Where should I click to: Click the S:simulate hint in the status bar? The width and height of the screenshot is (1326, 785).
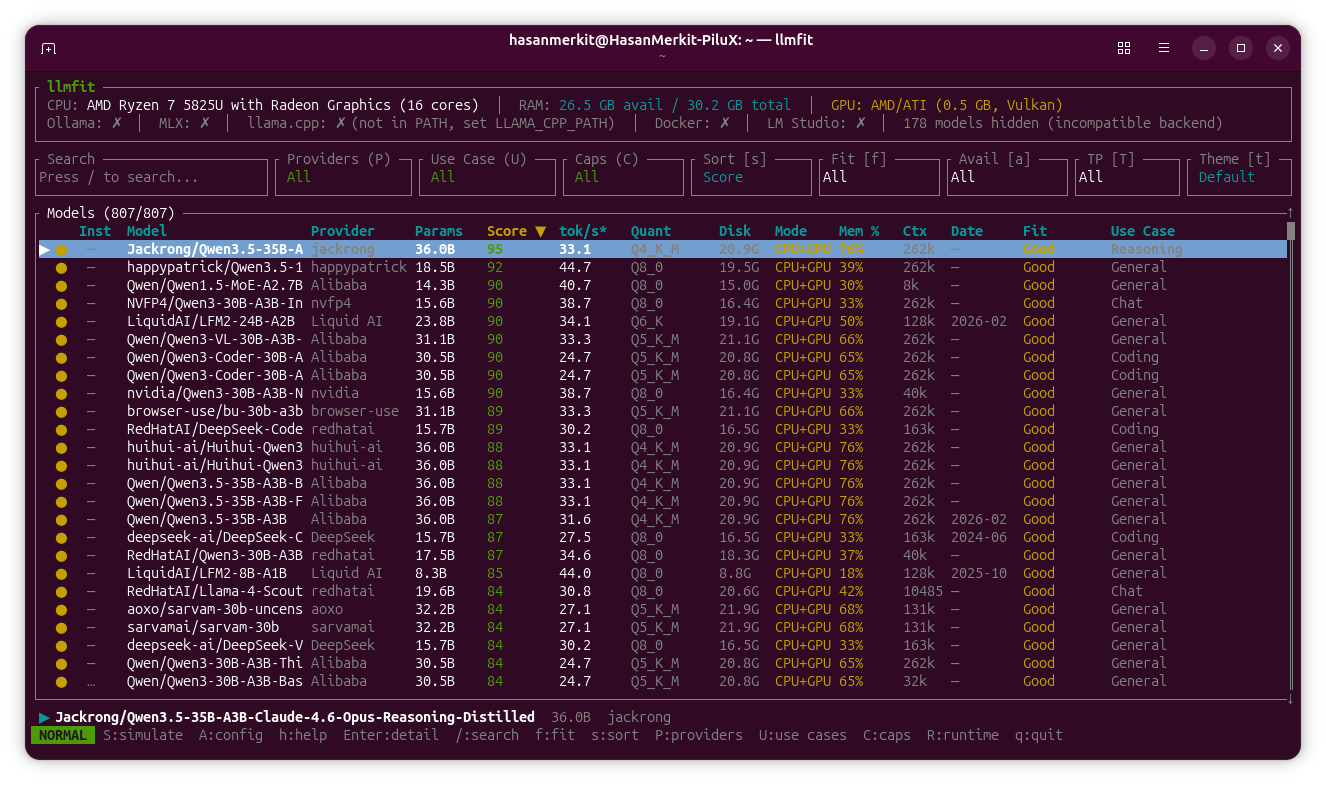(x=143, y=735)
